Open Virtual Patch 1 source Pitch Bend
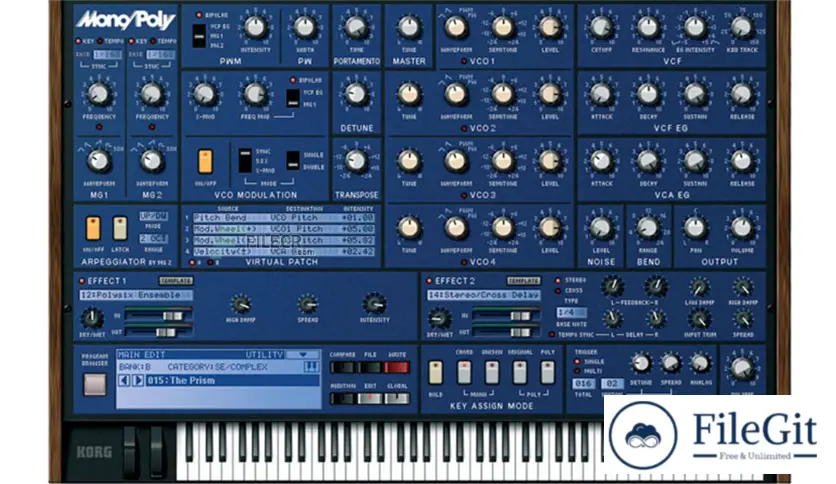Screen dimensions: 836x484 coord(219,218)
